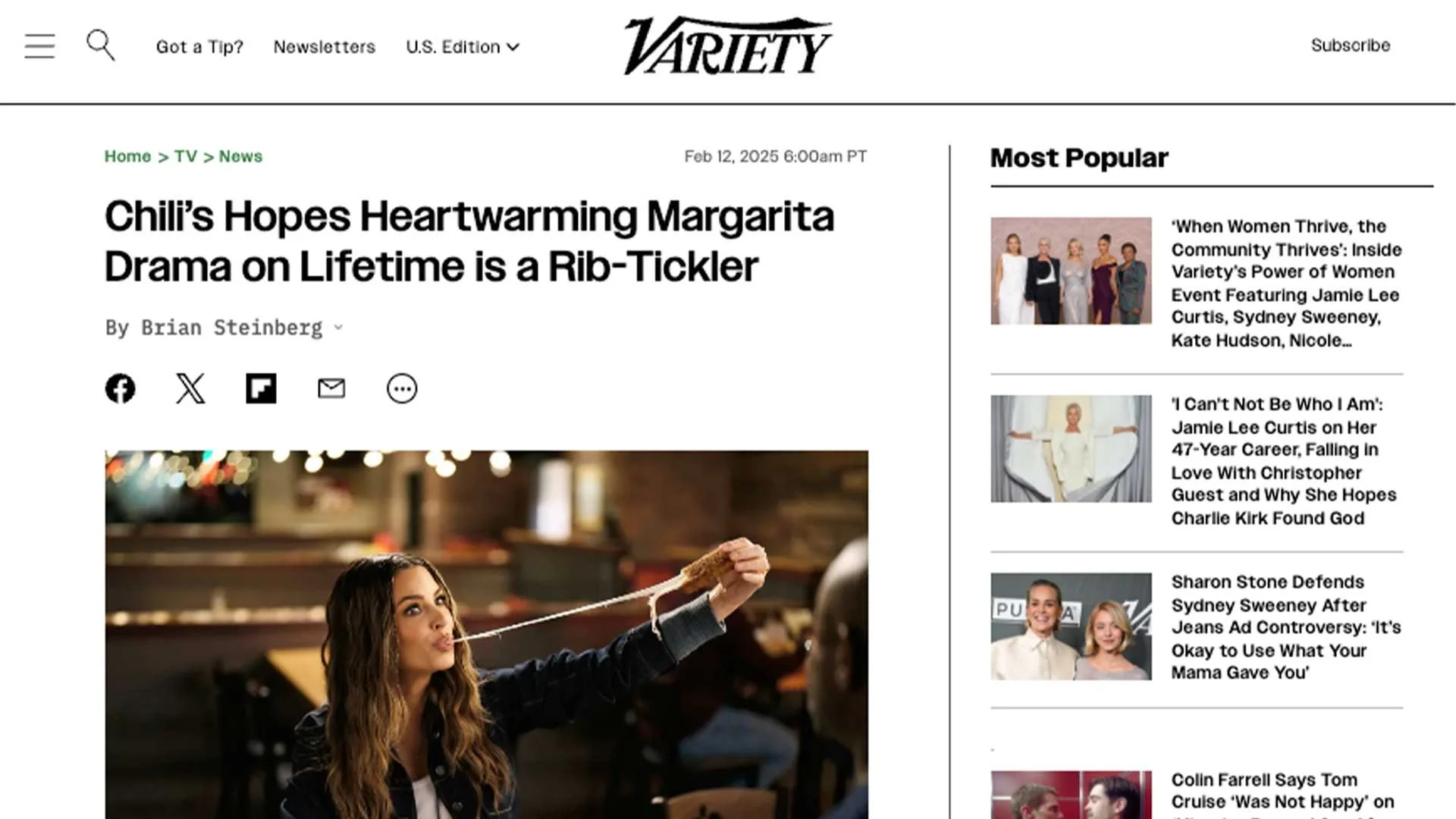The width and height of the screenshot is (1456, 819).
Task: Go to Home breadcrumb link
Action: tap(127, 156)
